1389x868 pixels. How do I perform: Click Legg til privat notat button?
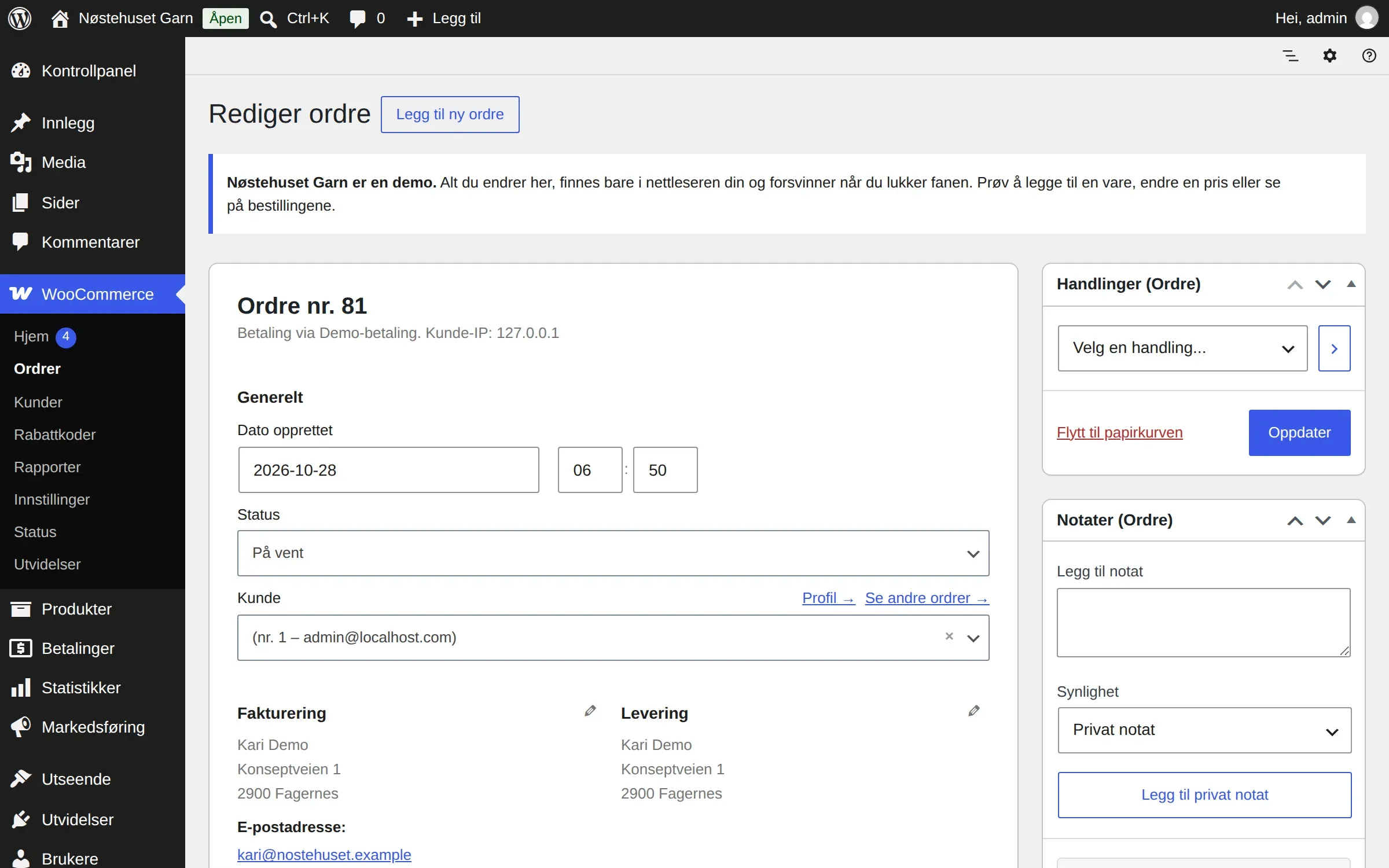pyautogui.click(x=1205, y=795)
